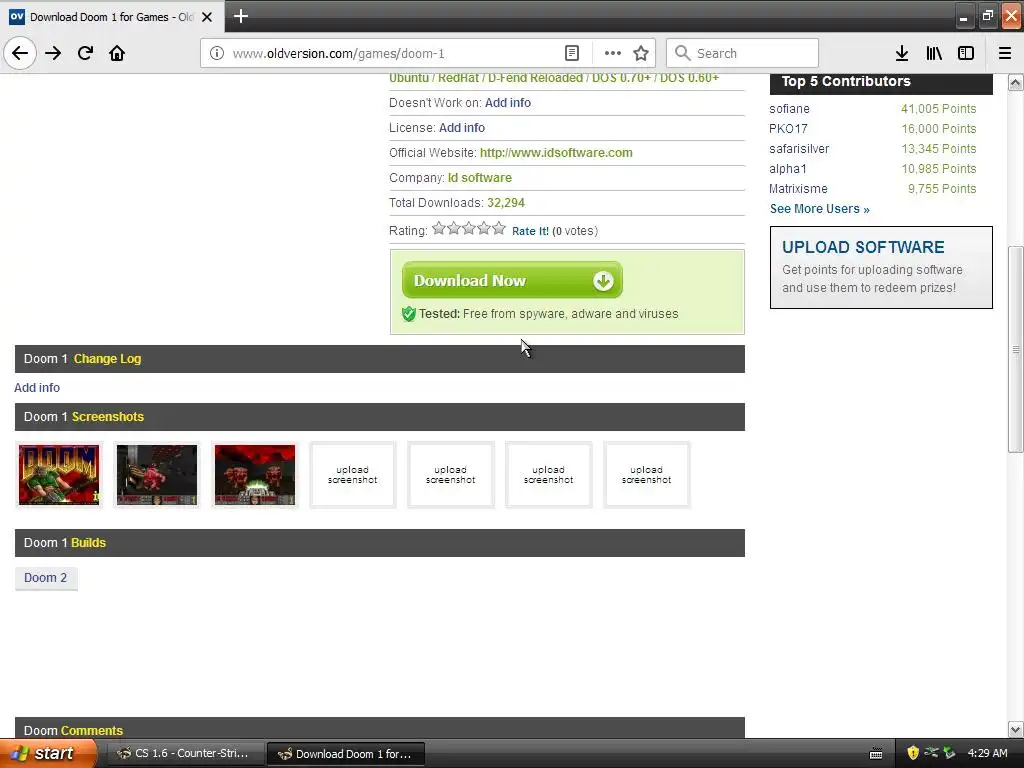The width and height of the screenshot is (1024, 768).
Task: Click the taskbar clock 4:29 AM
Action: tap(987, 754)
